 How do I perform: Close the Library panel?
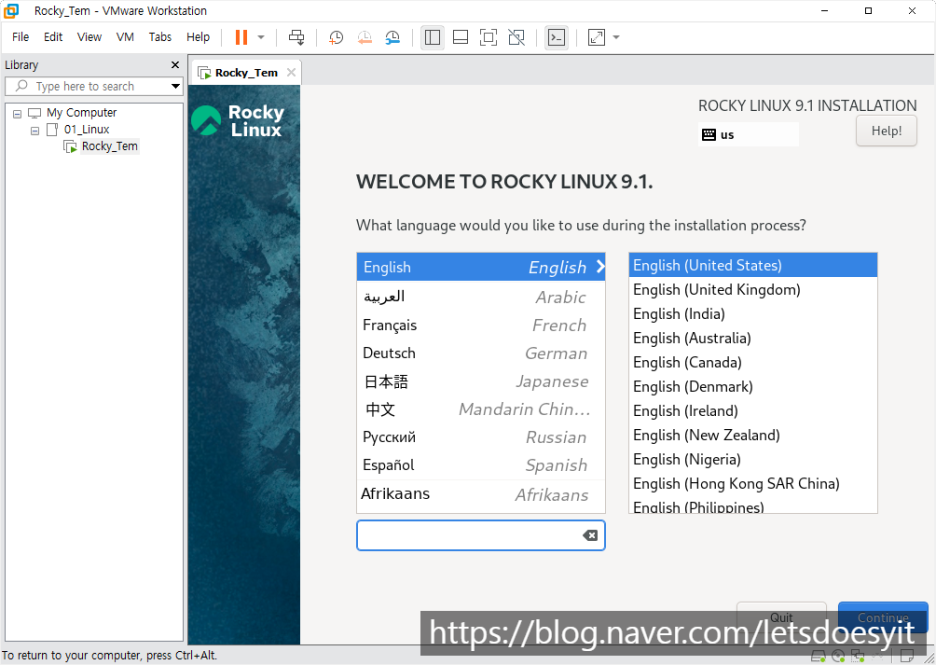coord(175,64)
